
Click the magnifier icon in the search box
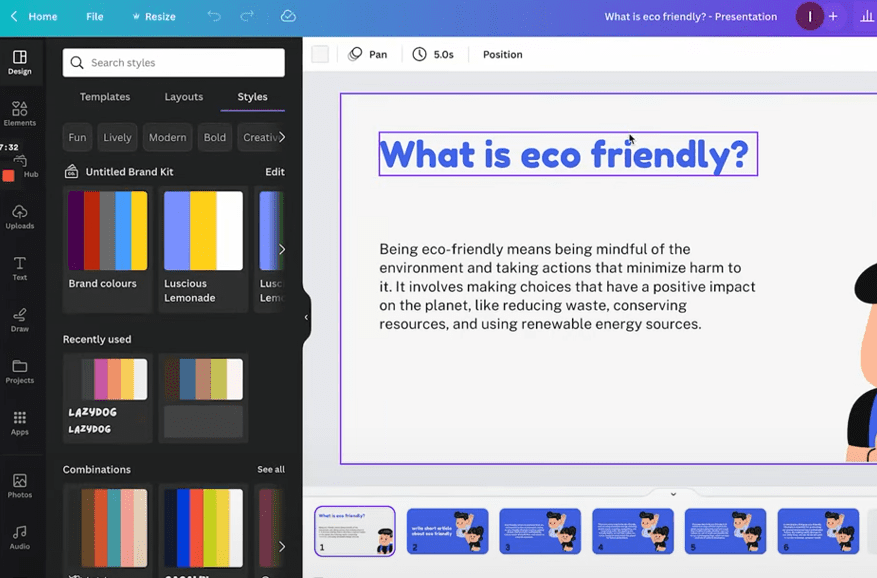coord(77,63)
